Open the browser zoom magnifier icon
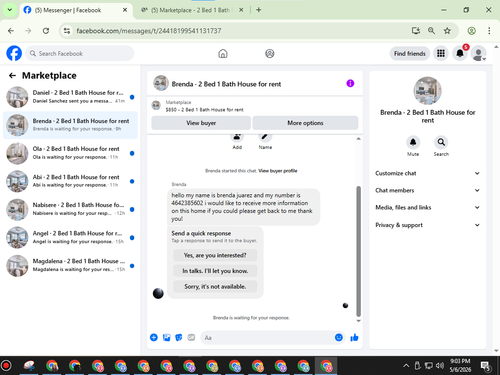Image resolution: width=500 pixels, height=375 pixels. pyautogui.click(x=431, y=31)
